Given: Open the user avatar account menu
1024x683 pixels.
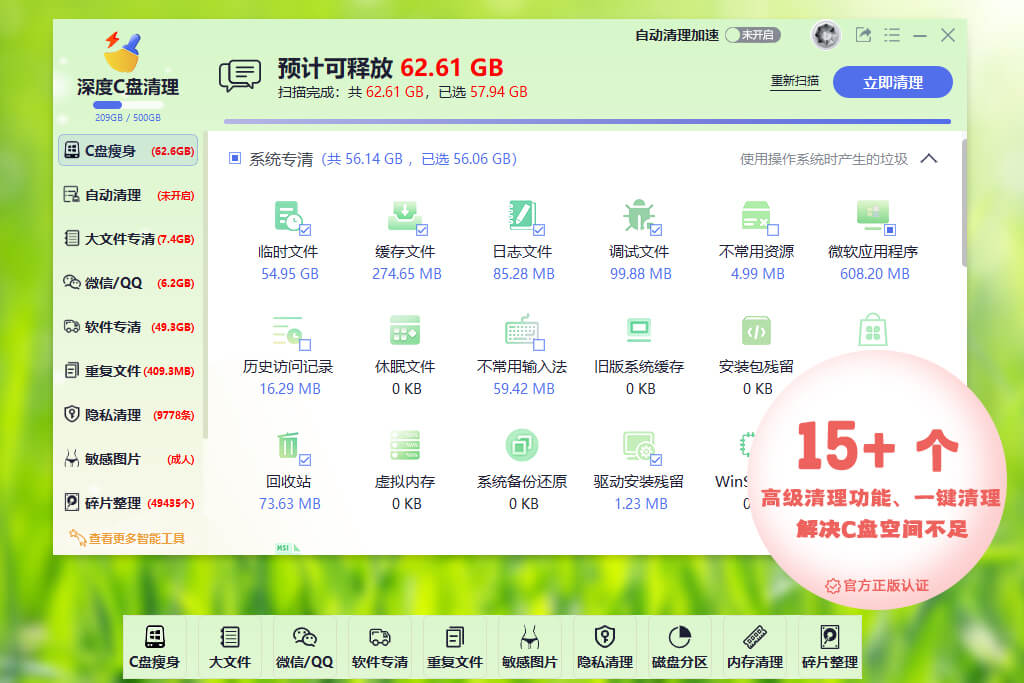Looking at the screenshot, I should pos(826,35).
